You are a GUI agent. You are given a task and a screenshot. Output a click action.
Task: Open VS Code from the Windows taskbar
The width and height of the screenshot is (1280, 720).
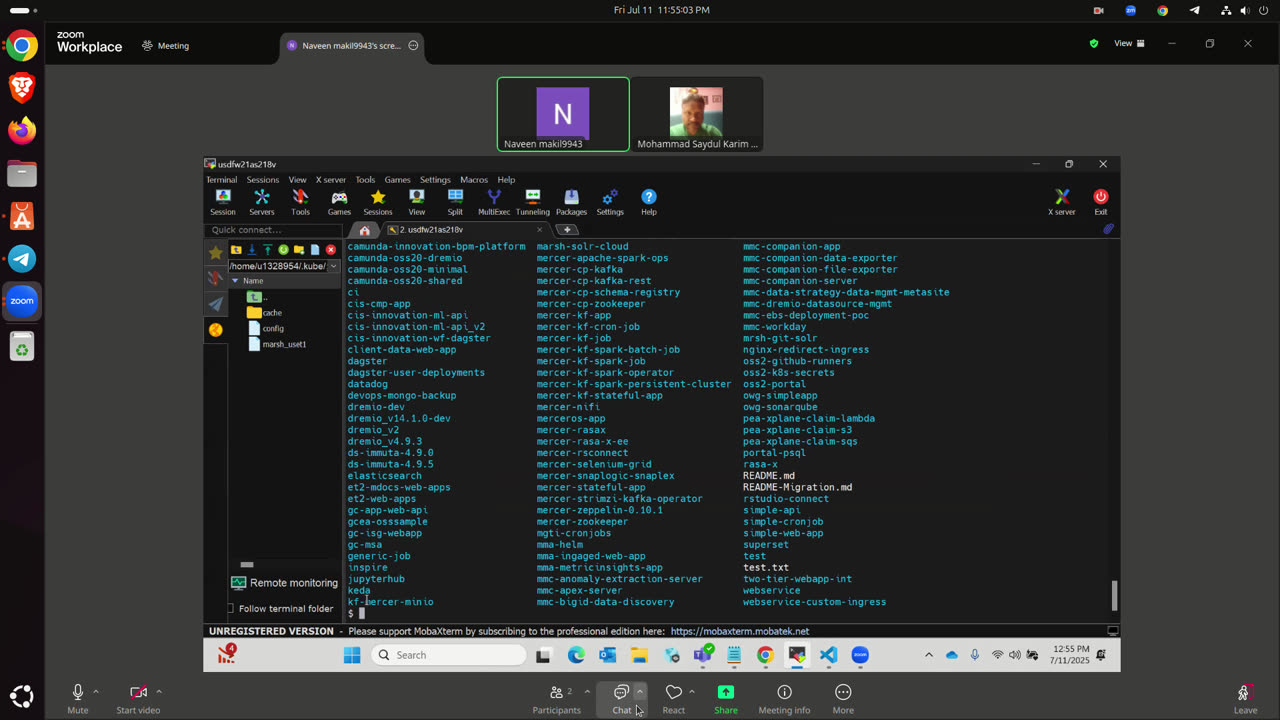[x=828, y=655]
